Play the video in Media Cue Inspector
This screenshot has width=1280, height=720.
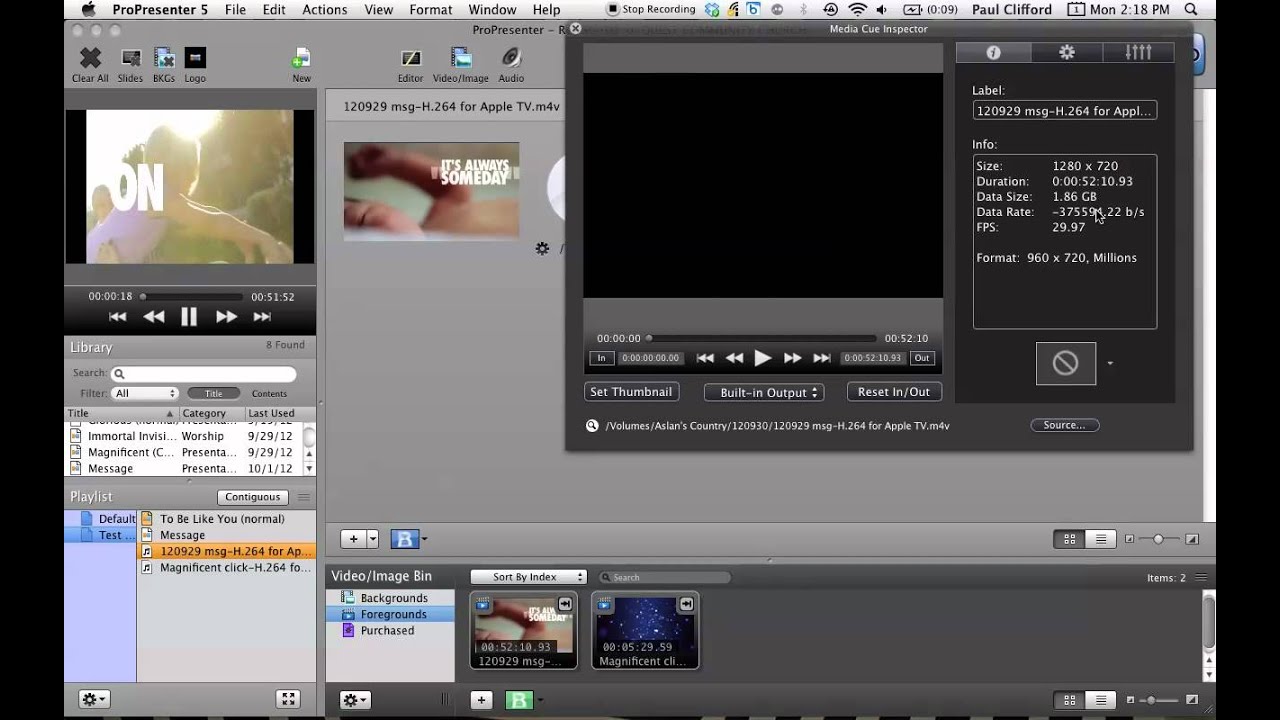763,358
